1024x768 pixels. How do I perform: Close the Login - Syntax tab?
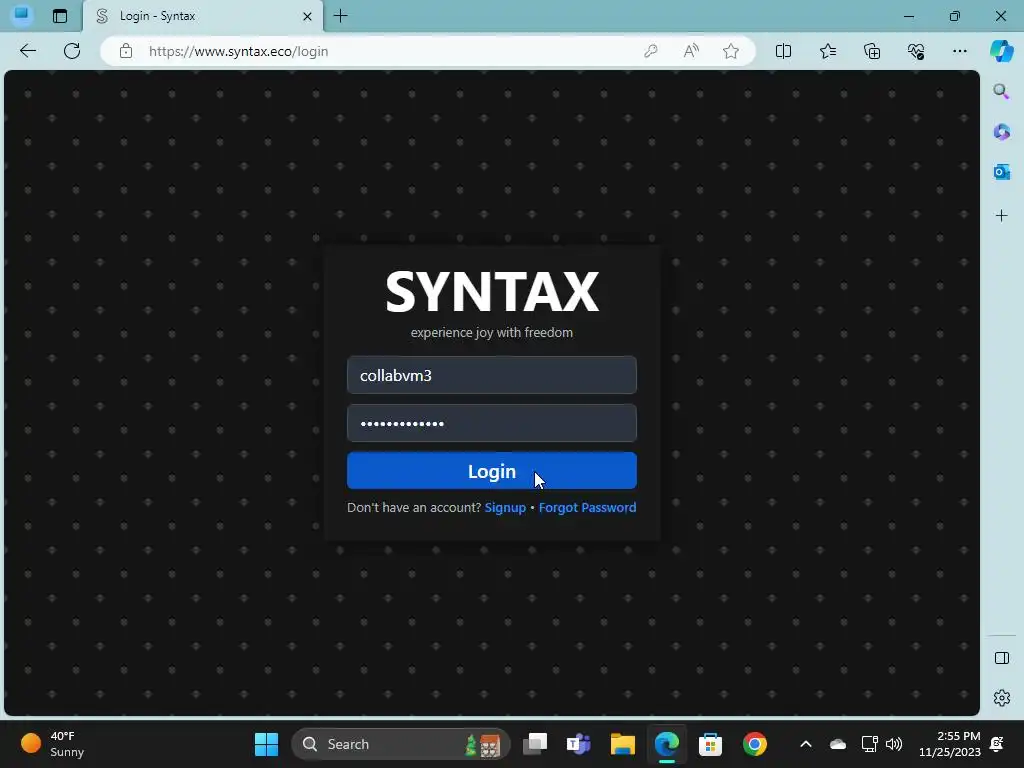pos(307,16)
